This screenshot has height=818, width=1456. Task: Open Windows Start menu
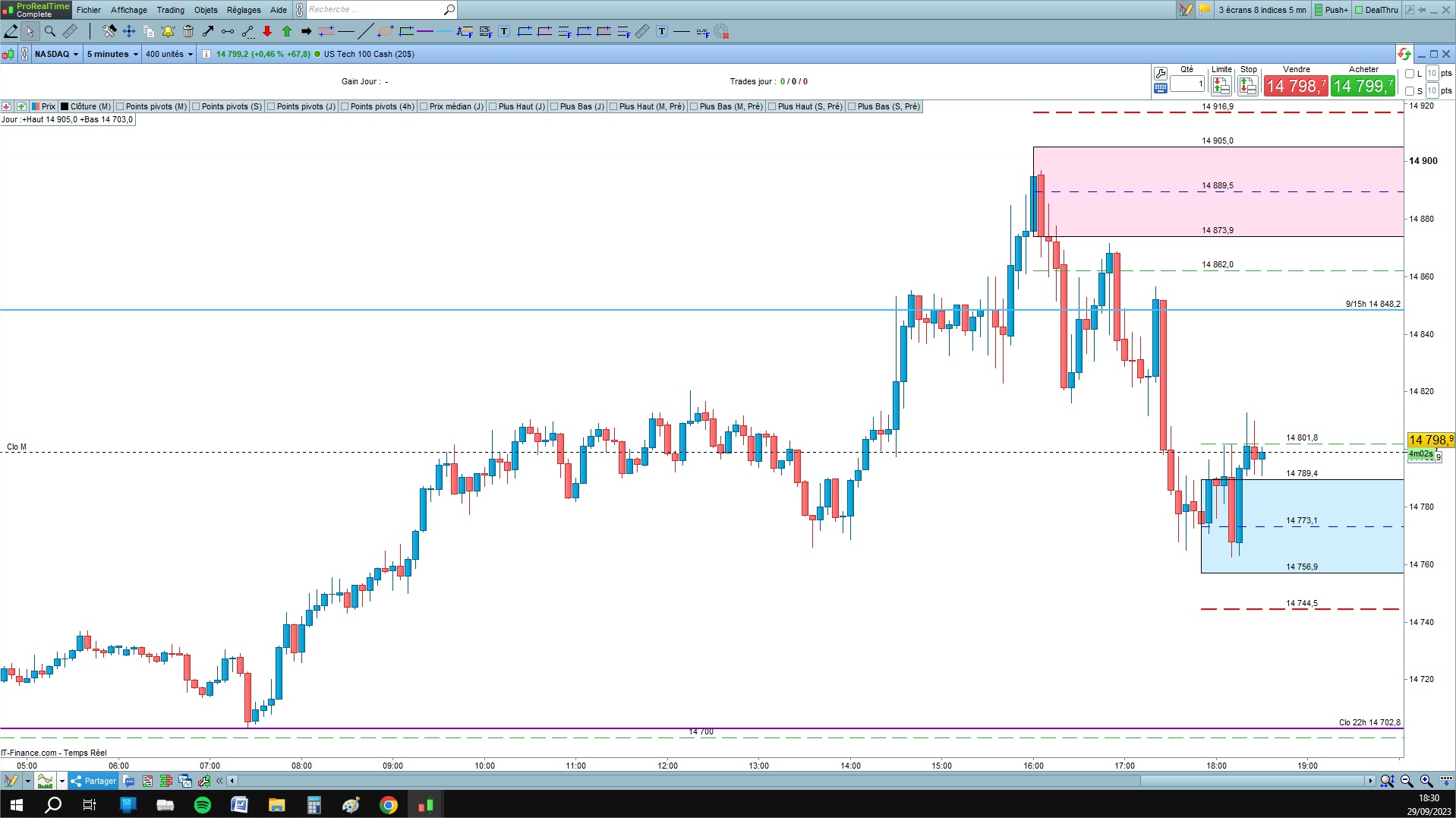(16, 805)
